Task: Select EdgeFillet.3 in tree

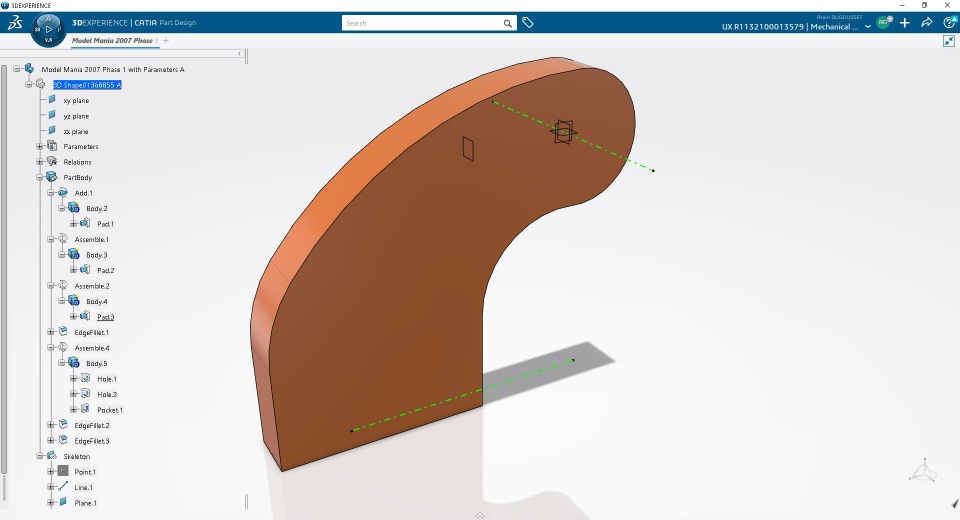Action: [x=92, y=440]
